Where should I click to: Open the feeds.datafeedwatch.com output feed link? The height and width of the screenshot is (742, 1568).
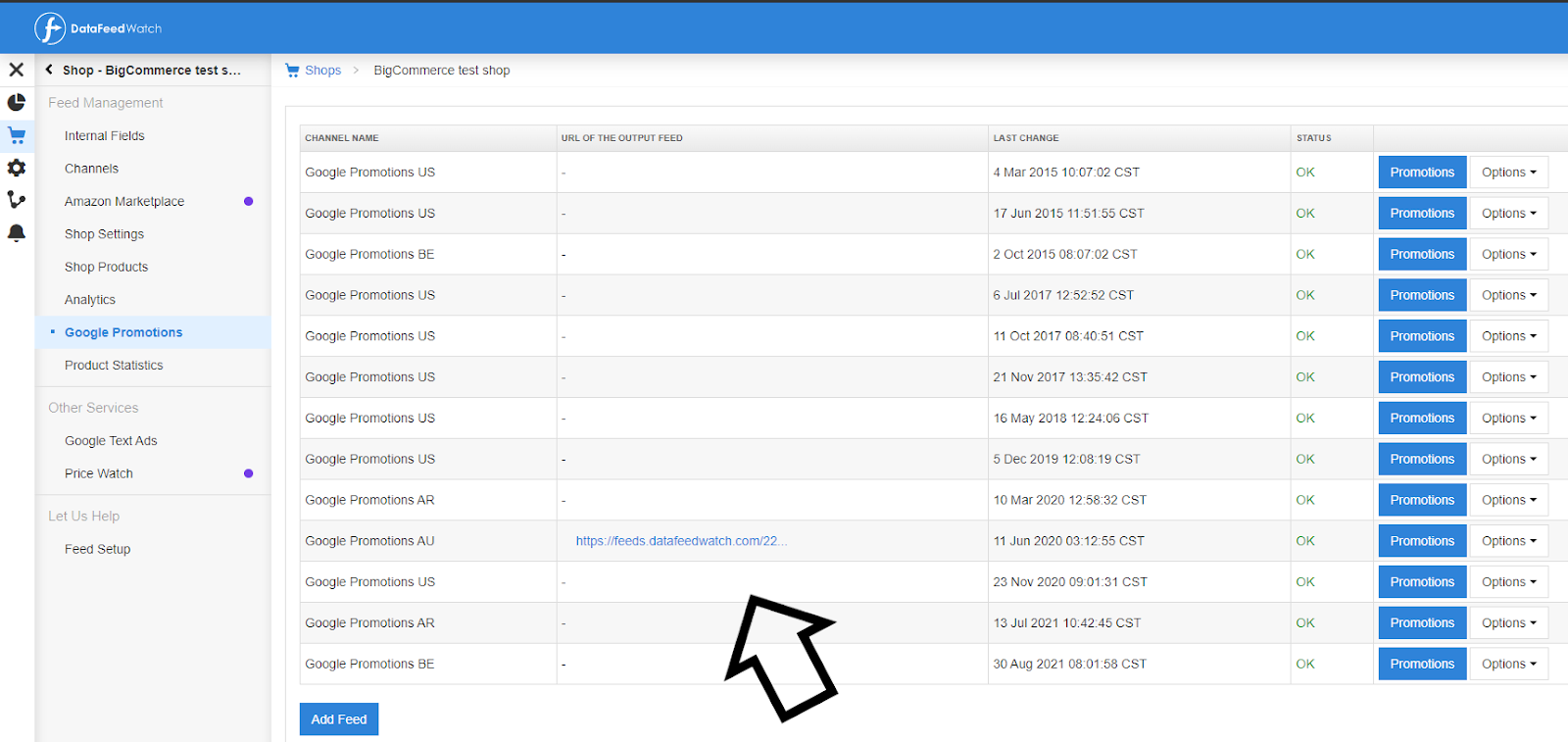(x=681, y=541)
